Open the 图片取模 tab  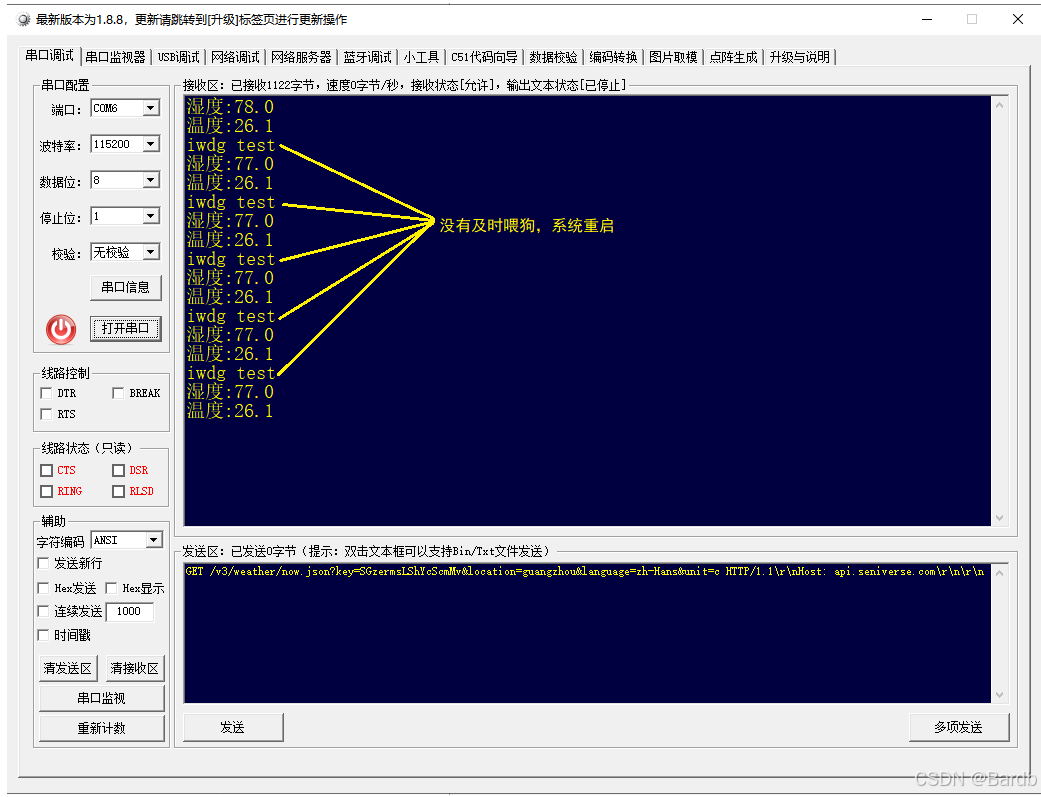[x=673, y=57]
